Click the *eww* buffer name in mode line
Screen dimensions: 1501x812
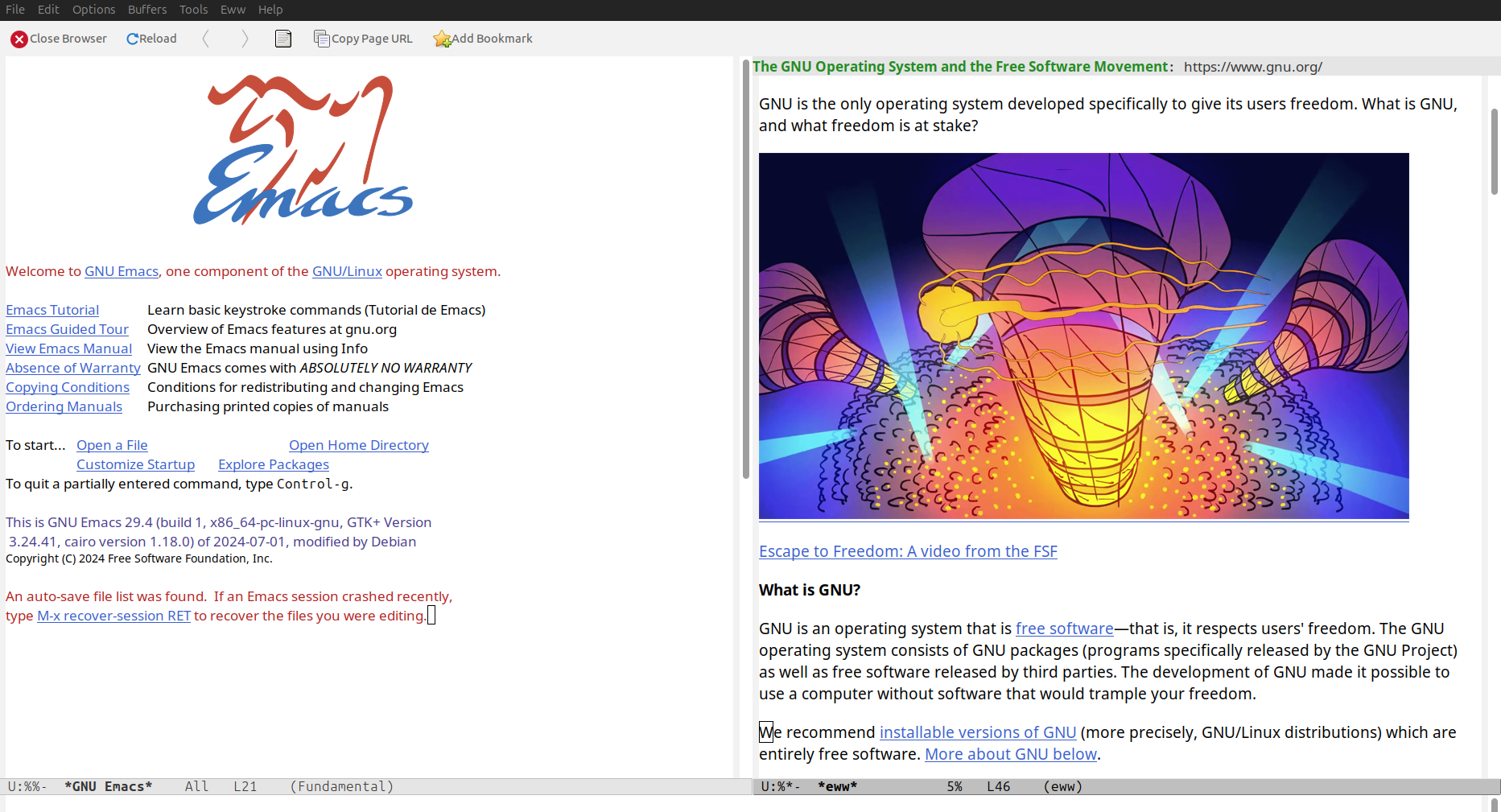pos(838,786)
